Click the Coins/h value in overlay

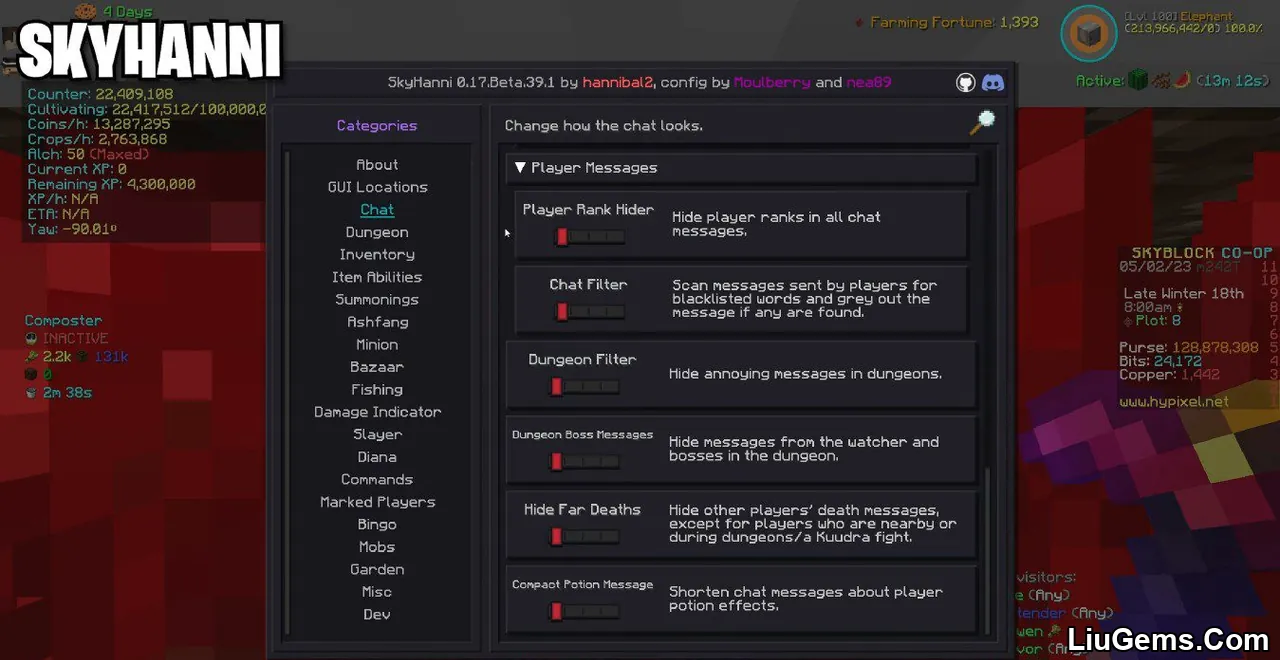click(132, 124)
